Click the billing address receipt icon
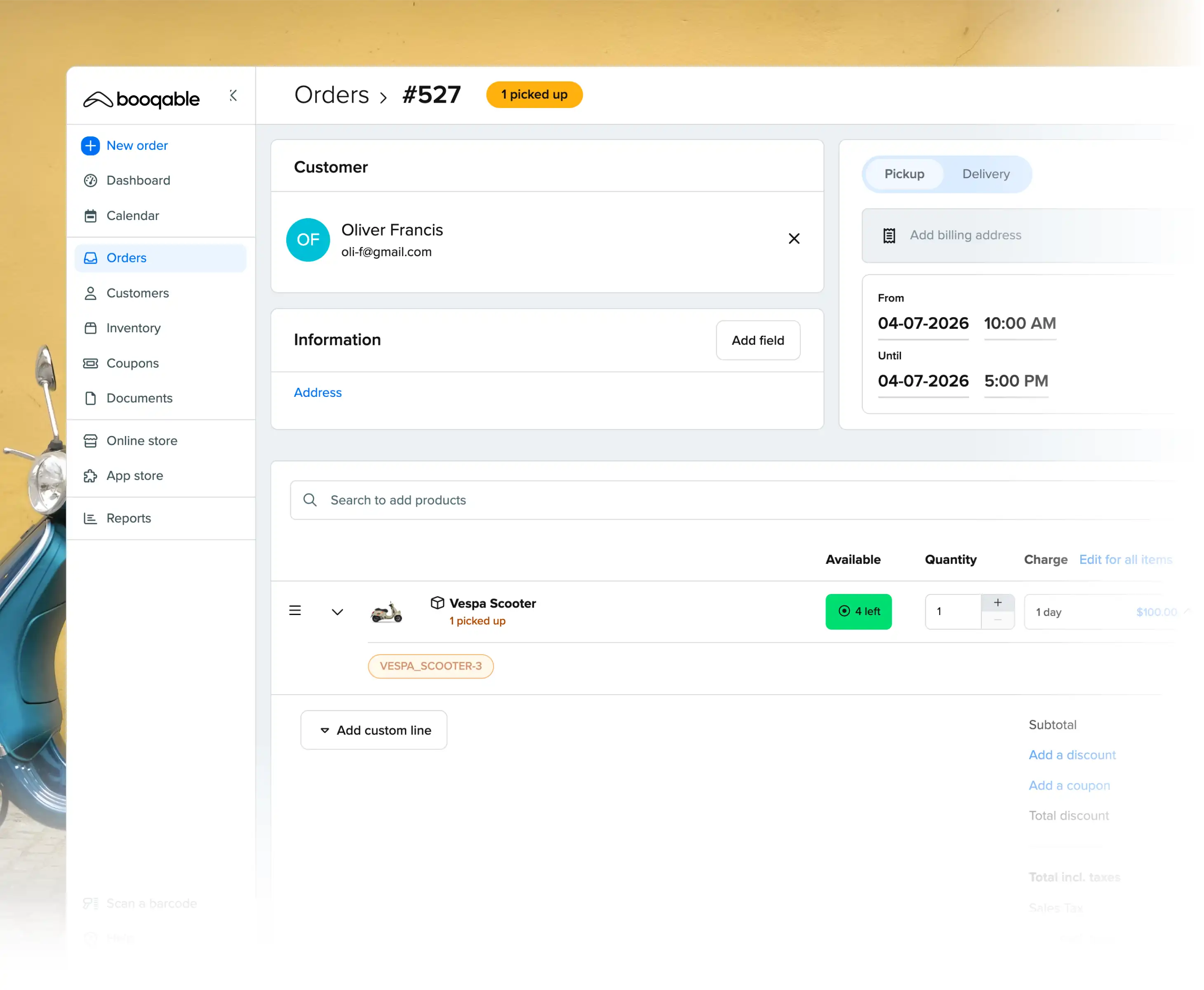Image resolution: width=1204 pixels, height=990 pixels. [889, 236]
